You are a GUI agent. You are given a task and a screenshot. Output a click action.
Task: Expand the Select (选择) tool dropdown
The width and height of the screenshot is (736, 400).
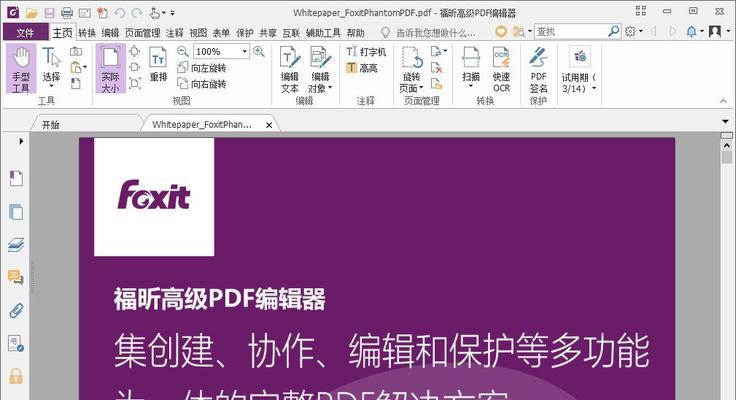[51, 86]
